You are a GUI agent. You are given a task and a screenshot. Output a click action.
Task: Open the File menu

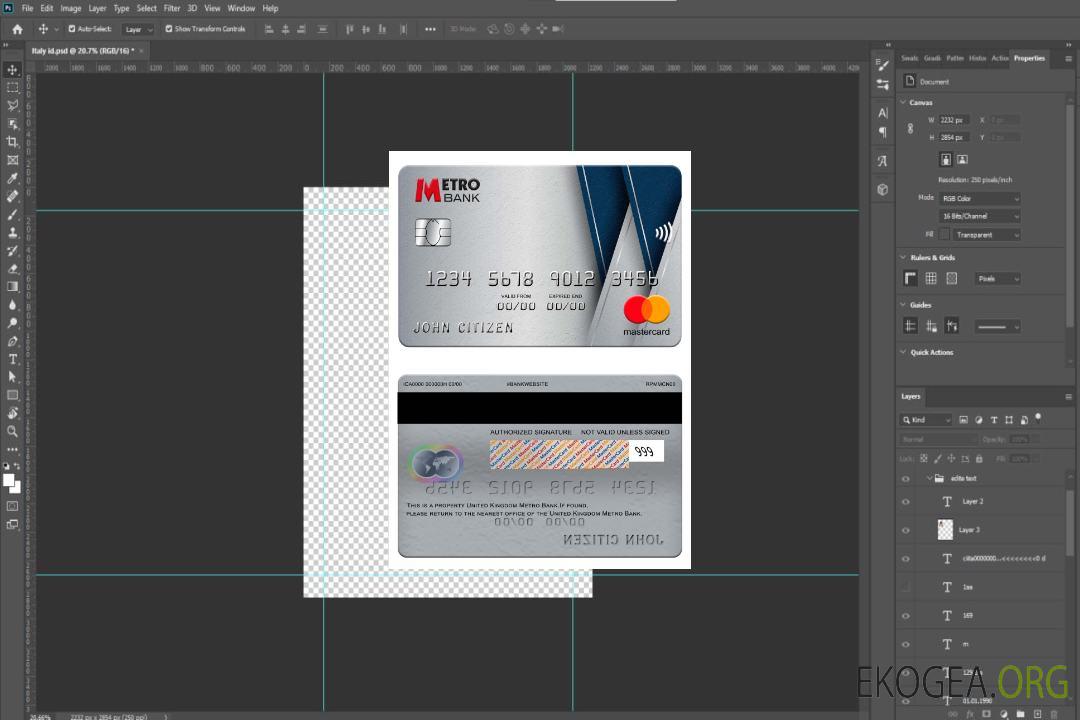coord(28,8)
